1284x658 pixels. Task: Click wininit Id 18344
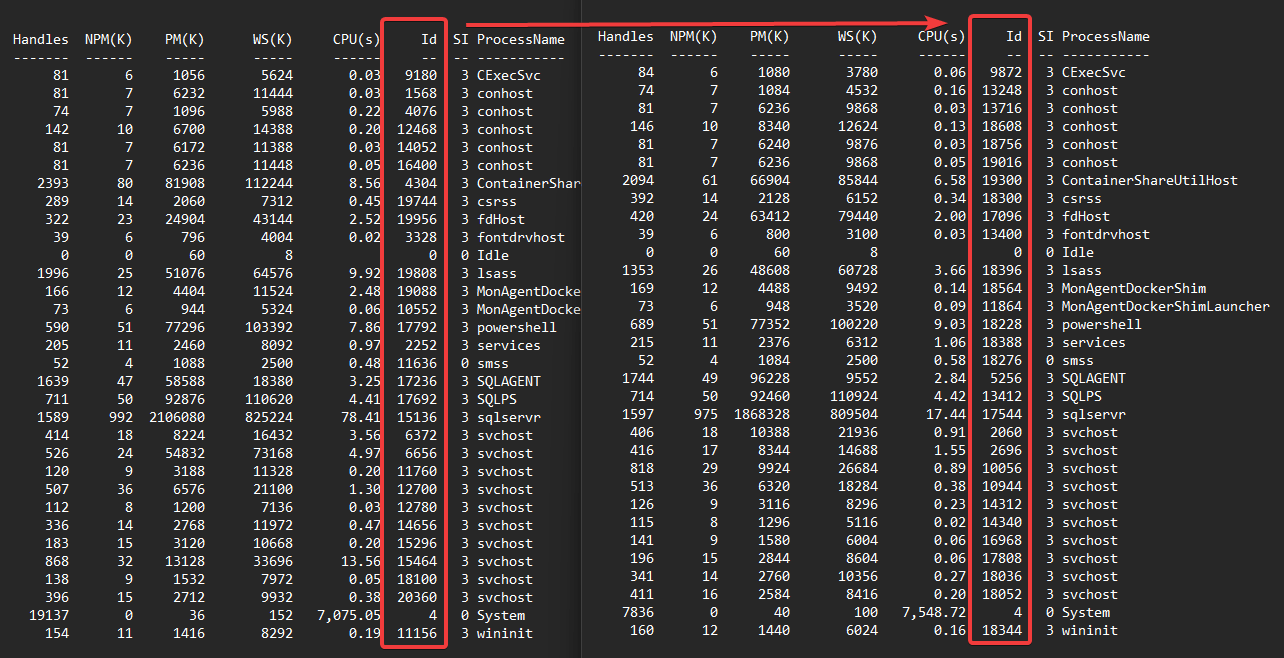1001,630
